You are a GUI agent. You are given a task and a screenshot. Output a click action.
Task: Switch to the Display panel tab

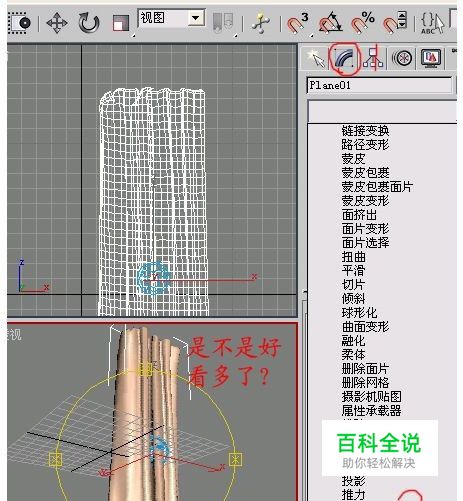click(x=431, y=58)
